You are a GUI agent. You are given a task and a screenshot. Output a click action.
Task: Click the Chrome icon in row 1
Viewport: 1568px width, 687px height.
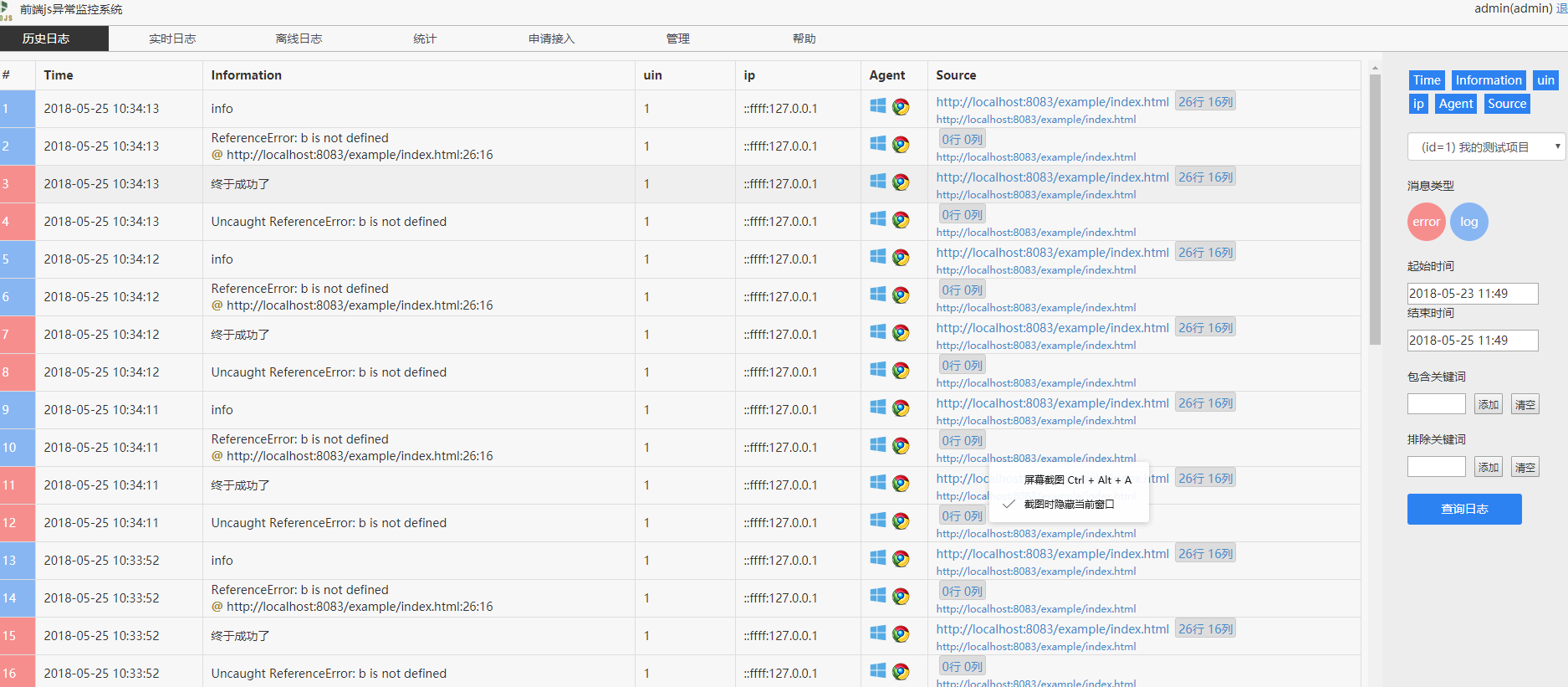tap(901, 106)
